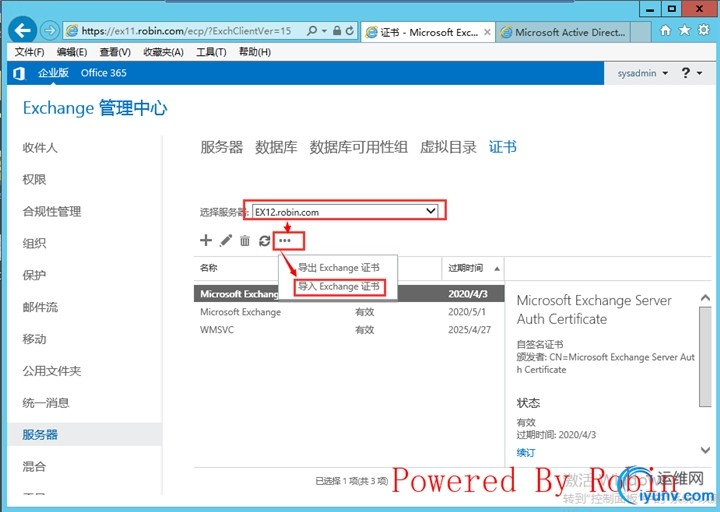Viewport: 720px width, 512px height.
Task: Open 收件人 in the left navigation
Action: [x=40, y=147]
